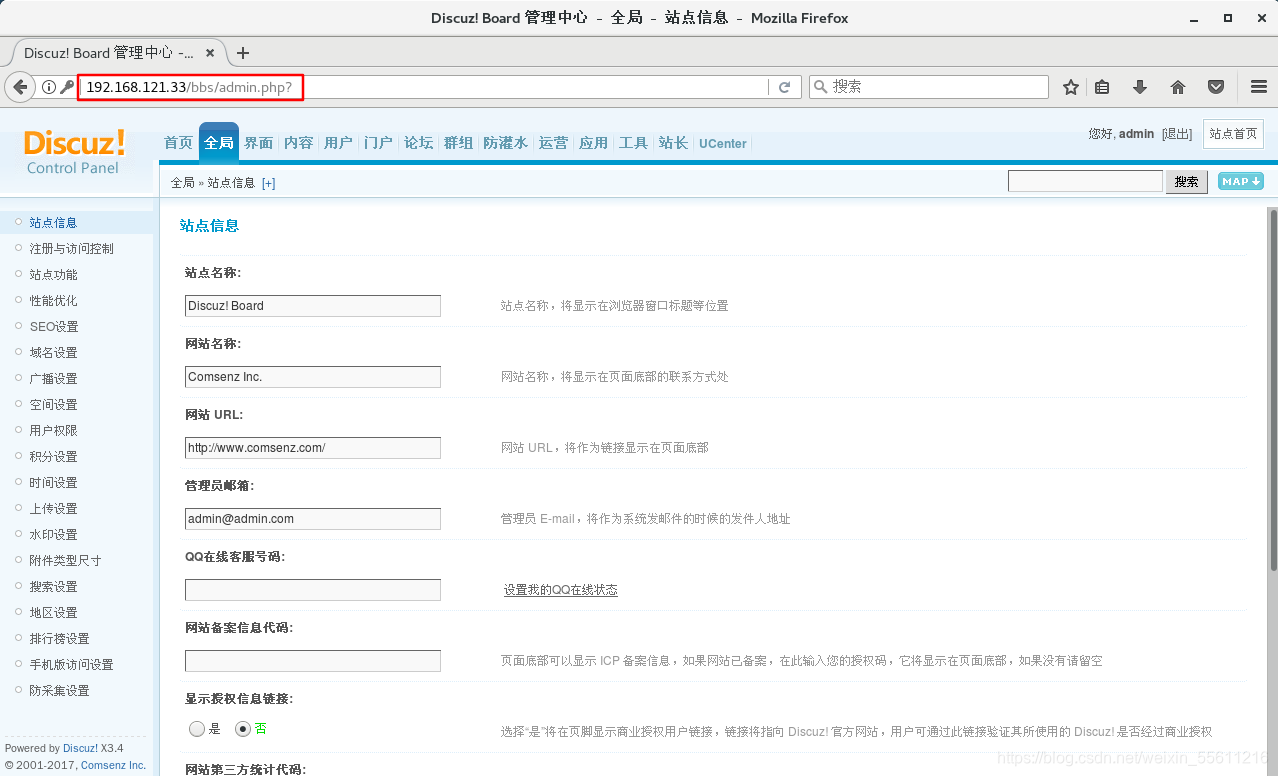
Task: Go to Firefox home page icon
Action: click(x=1178, y=87)
